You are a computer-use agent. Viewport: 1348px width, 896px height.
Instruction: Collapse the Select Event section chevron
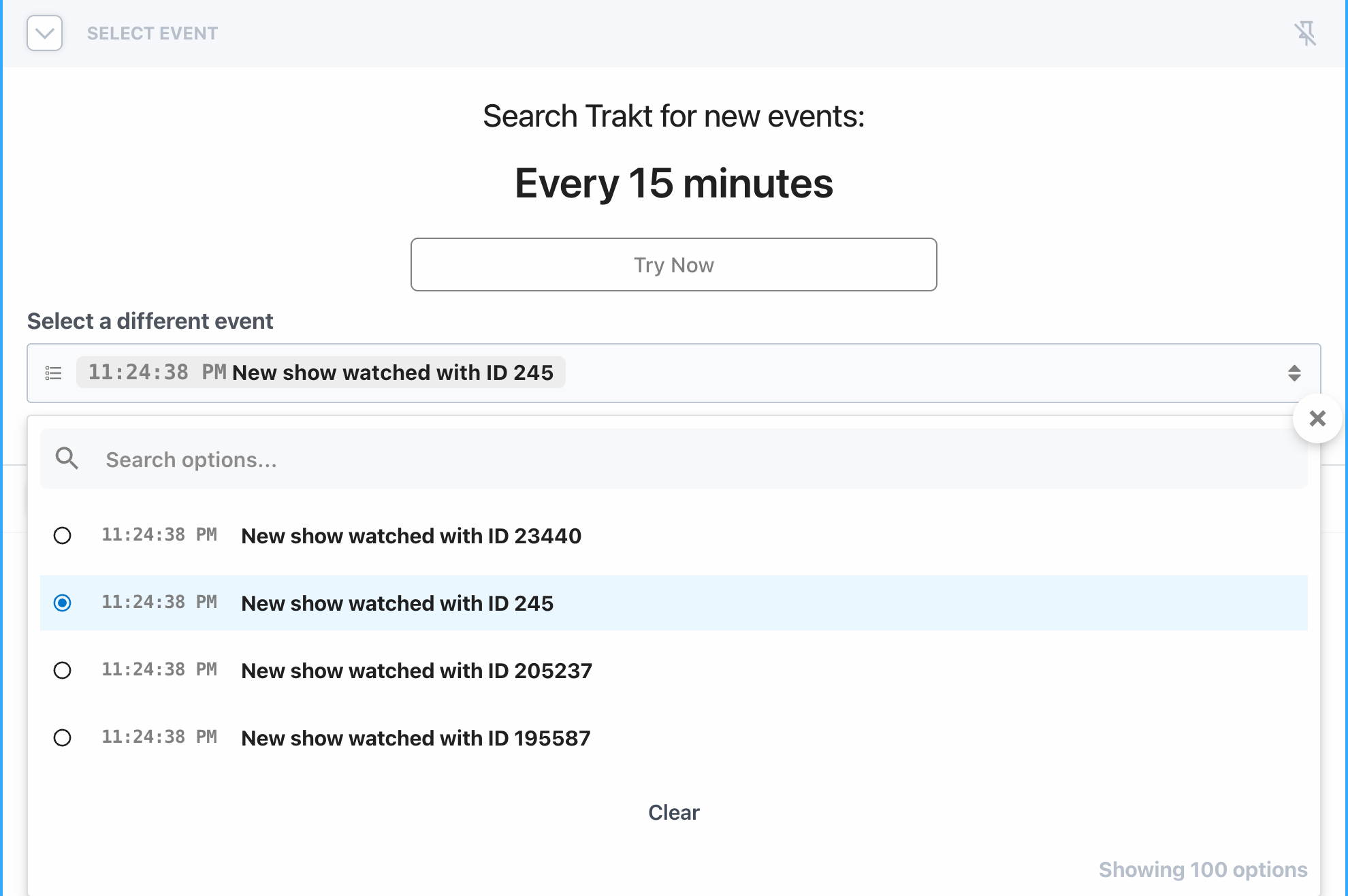pos(45,33)
